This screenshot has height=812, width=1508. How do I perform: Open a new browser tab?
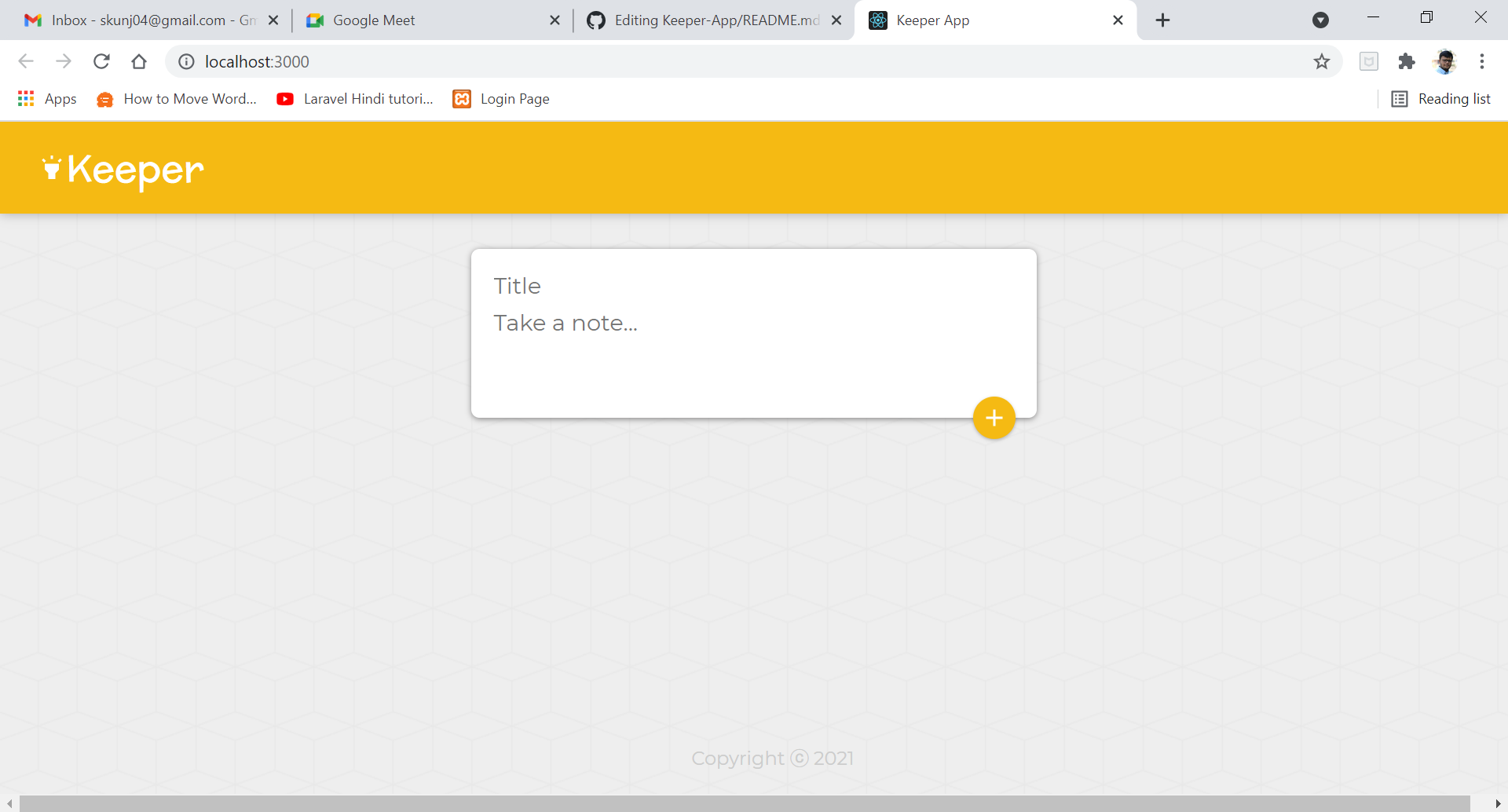coord(1163,20)
